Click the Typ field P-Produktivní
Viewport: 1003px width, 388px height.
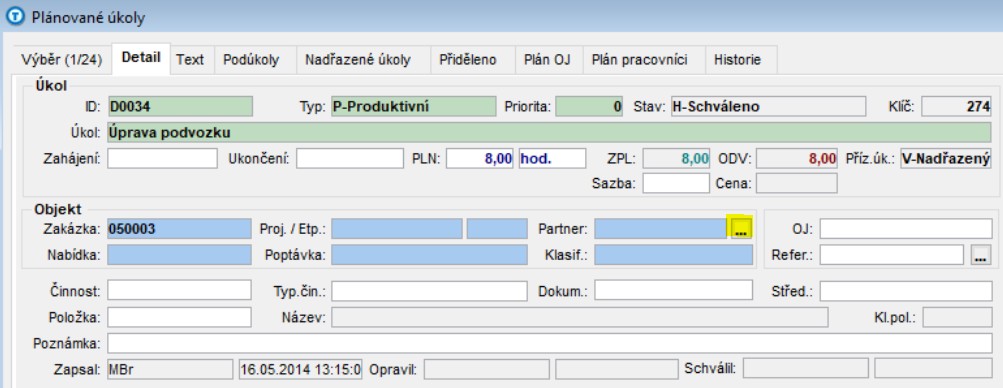[413, 107]
